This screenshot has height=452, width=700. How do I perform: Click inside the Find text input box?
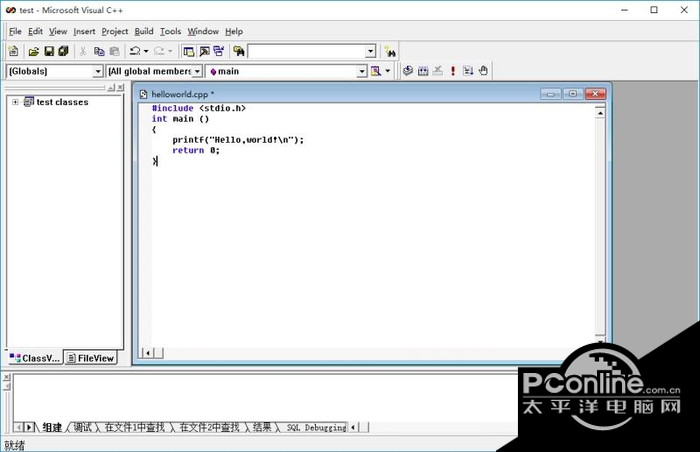coord(307,51)
